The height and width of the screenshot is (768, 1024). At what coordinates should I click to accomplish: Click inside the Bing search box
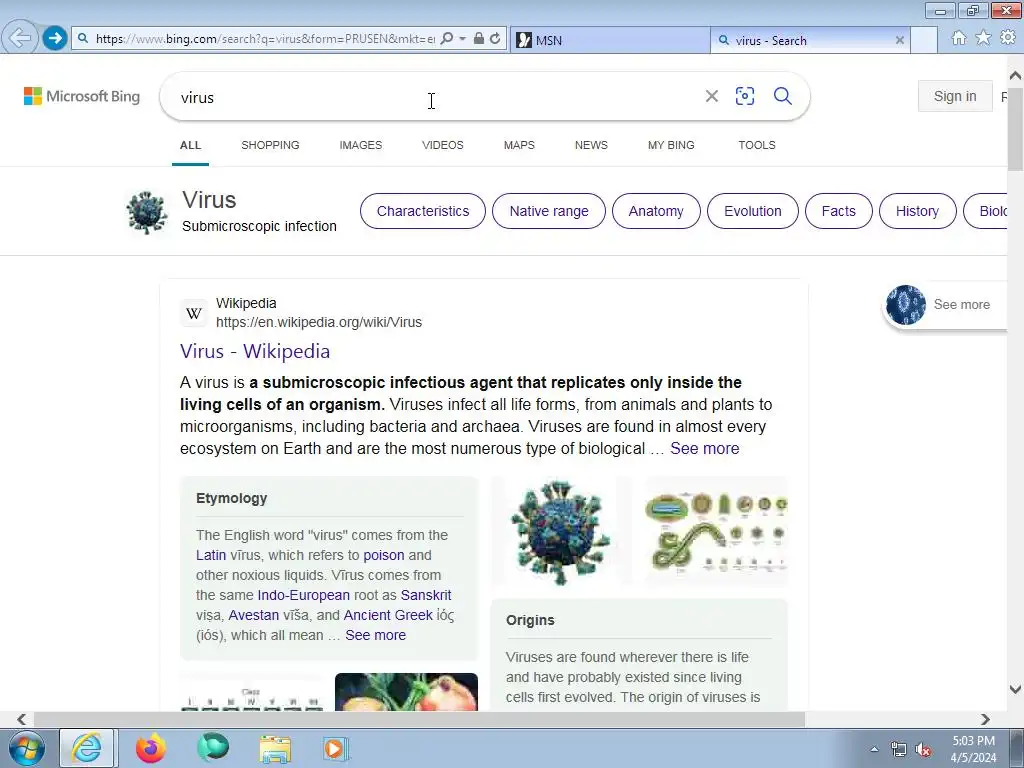tap(431, 97)
